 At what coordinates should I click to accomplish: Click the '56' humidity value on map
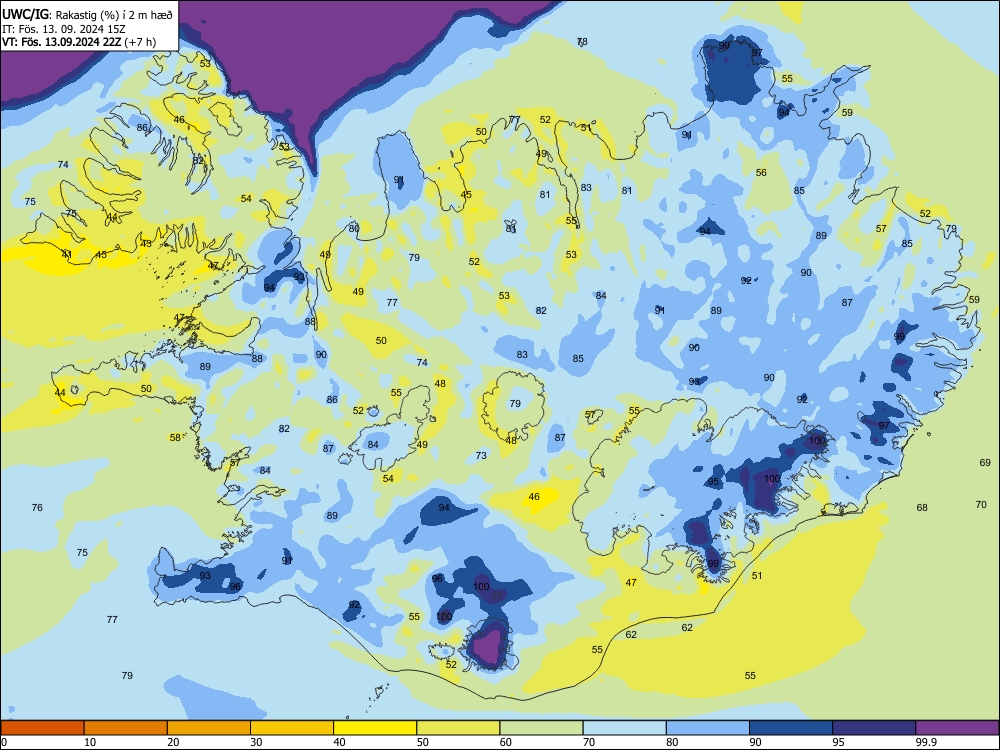(x=761, y=173)
